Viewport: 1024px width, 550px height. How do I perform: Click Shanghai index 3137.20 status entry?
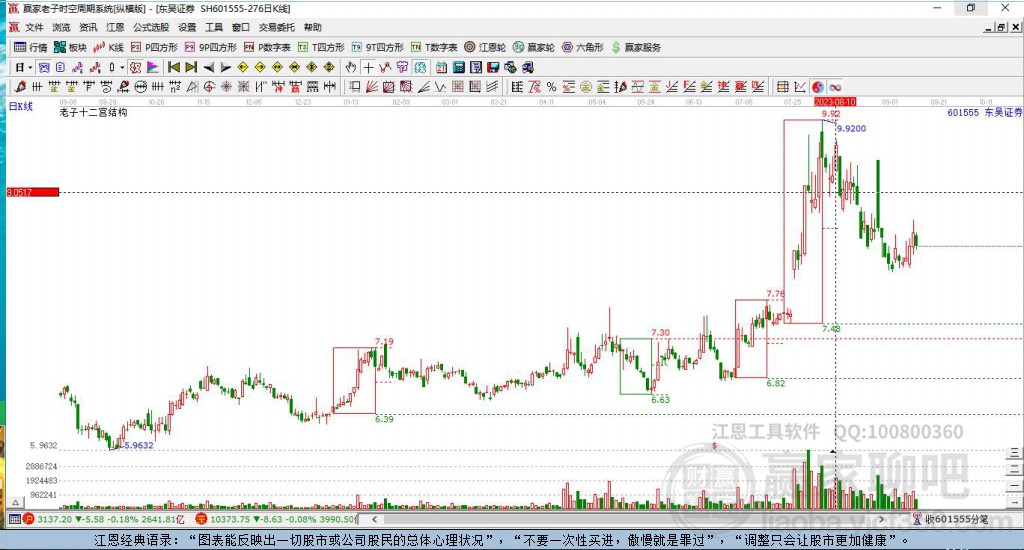click(104, 519)
